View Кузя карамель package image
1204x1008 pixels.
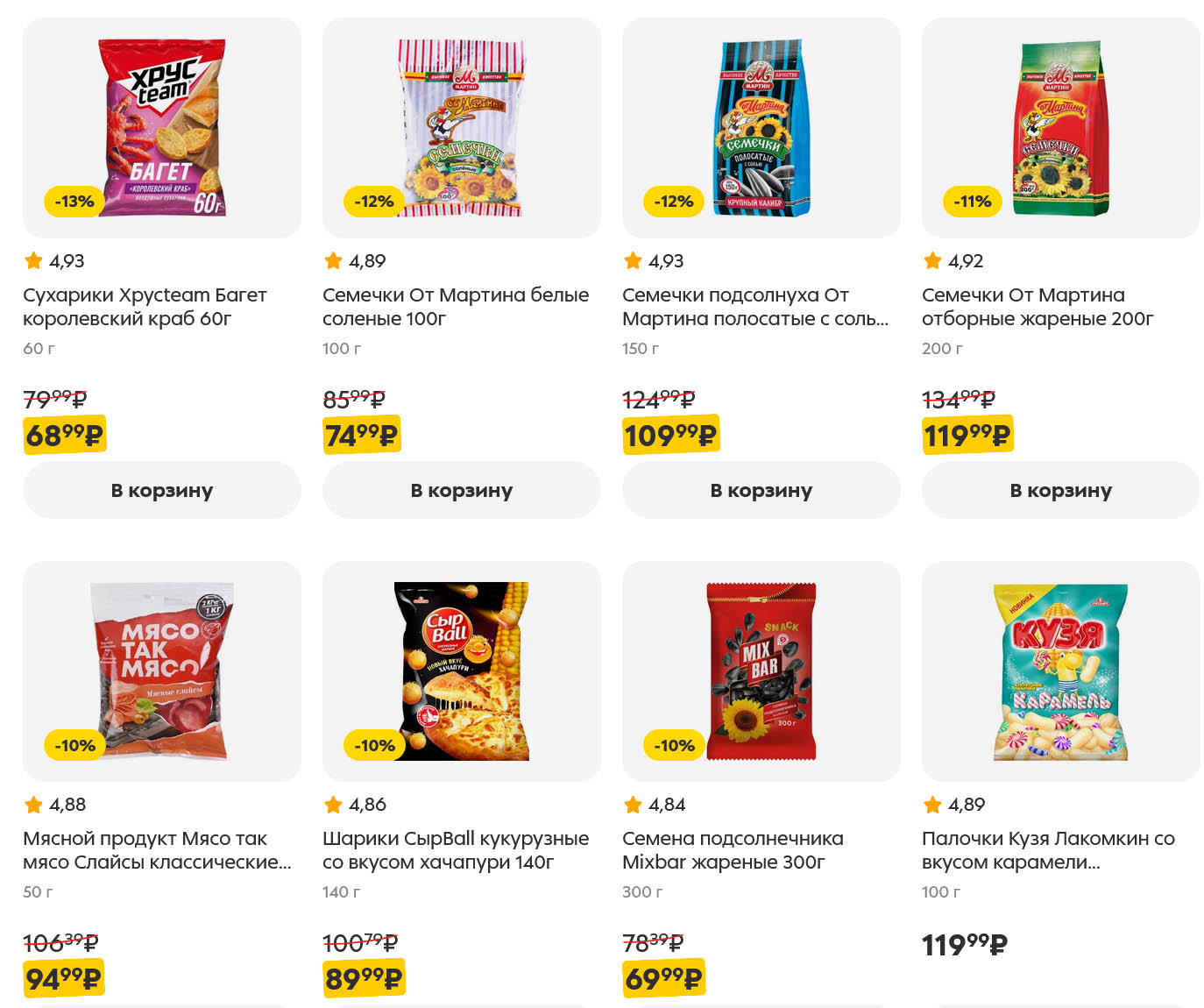(x=1061, y=671)
